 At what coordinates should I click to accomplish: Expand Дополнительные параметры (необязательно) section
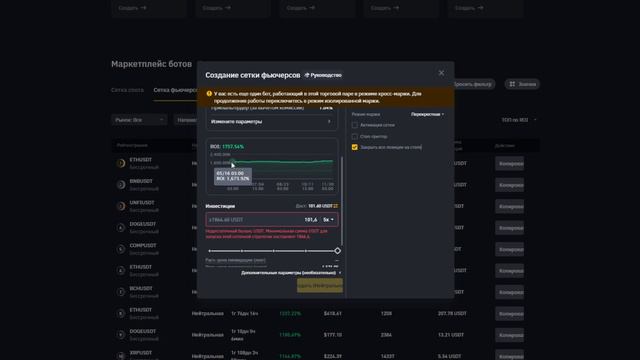tap(291, 273)
